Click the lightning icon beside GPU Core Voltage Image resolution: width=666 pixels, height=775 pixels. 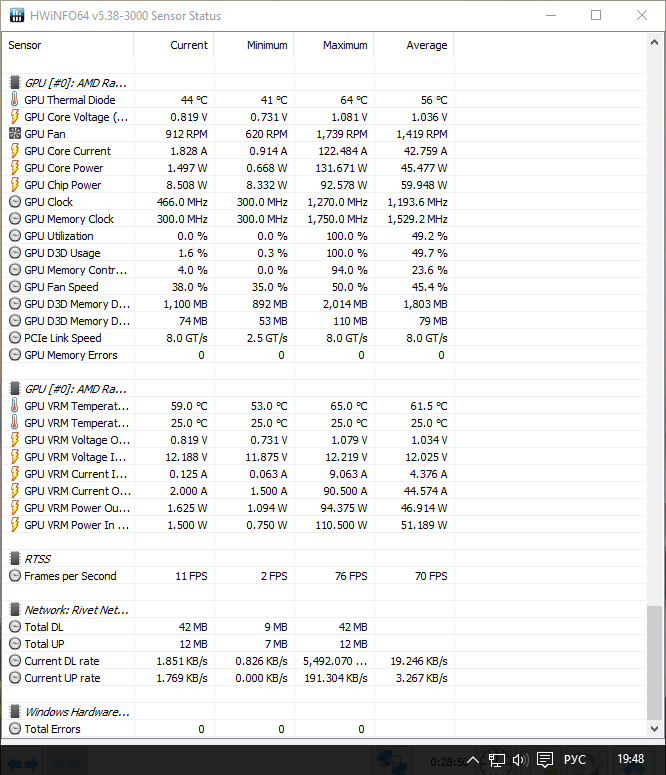tap(15, 117)
